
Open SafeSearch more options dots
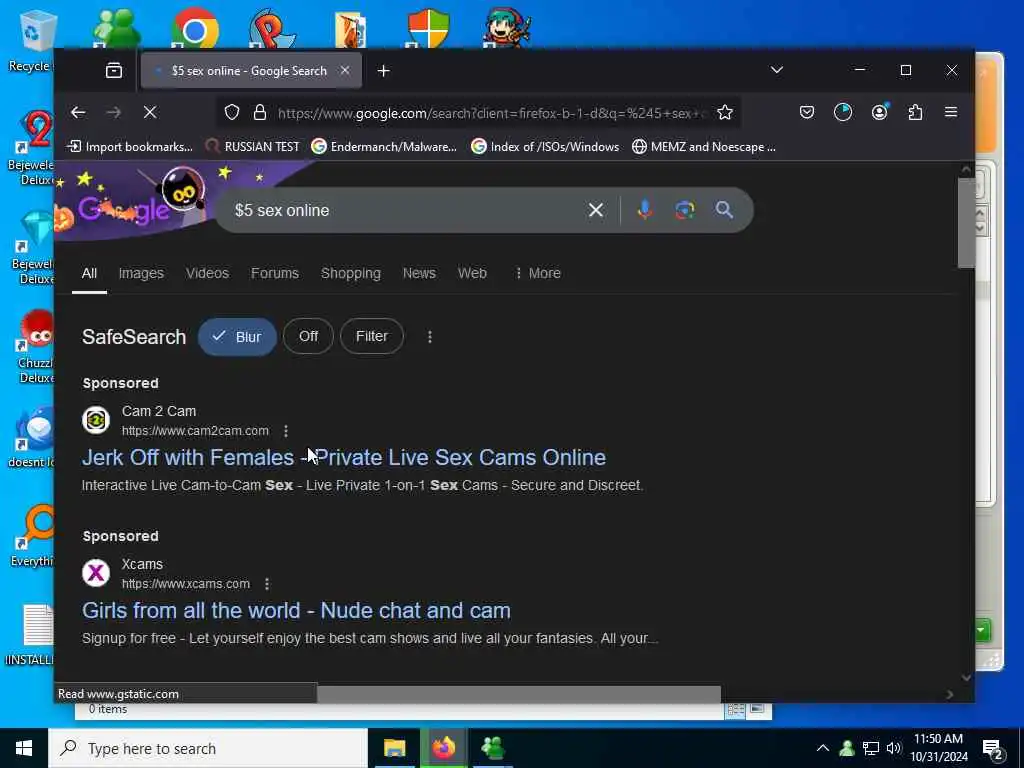430,337
